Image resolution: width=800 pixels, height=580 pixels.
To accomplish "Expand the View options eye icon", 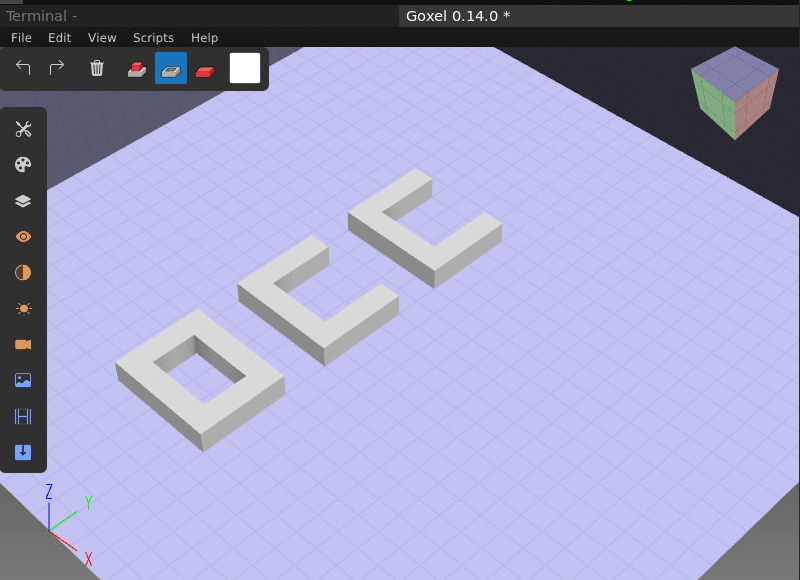I will (x=23, y=237).
